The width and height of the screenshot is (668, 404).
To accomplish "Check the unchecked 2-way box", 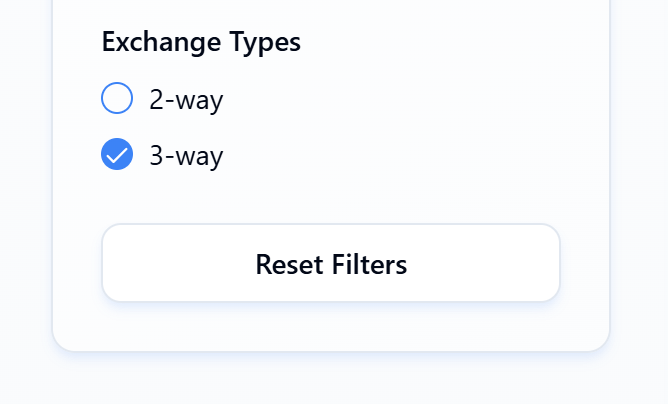I will 117,99.
